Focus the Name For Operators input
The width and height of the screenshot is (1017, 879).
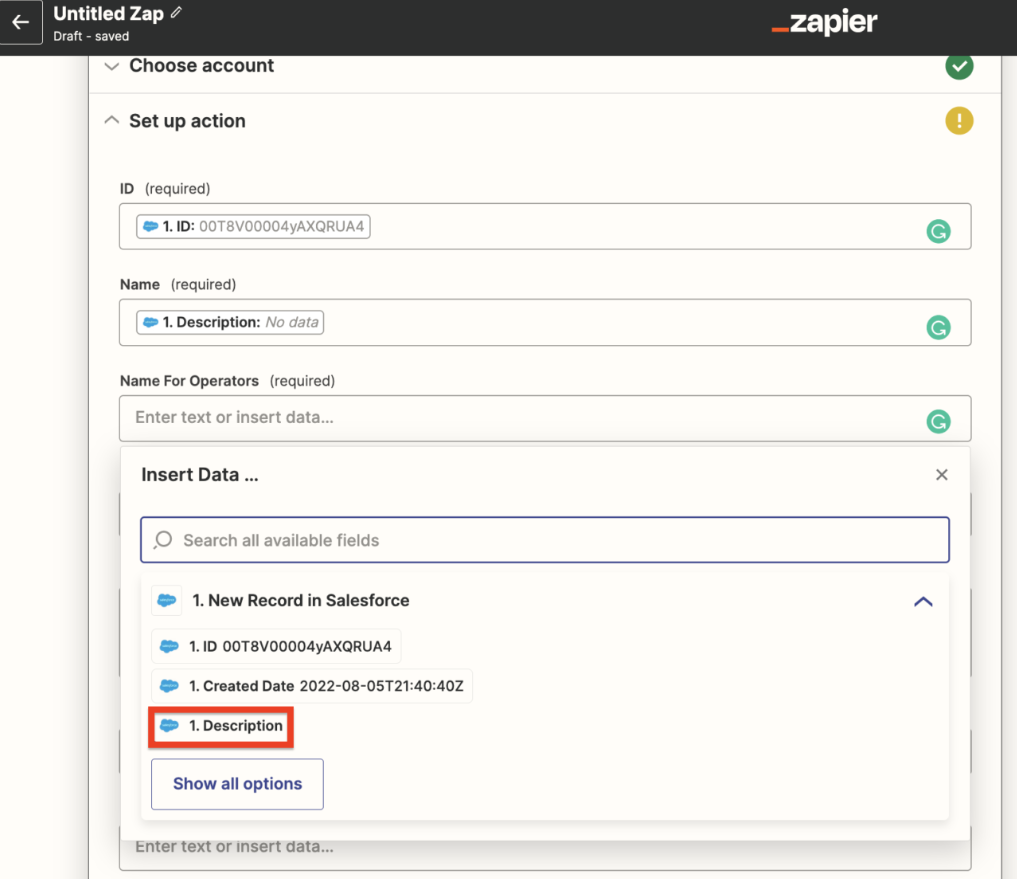pyautogui.click(x=545, y=418)
